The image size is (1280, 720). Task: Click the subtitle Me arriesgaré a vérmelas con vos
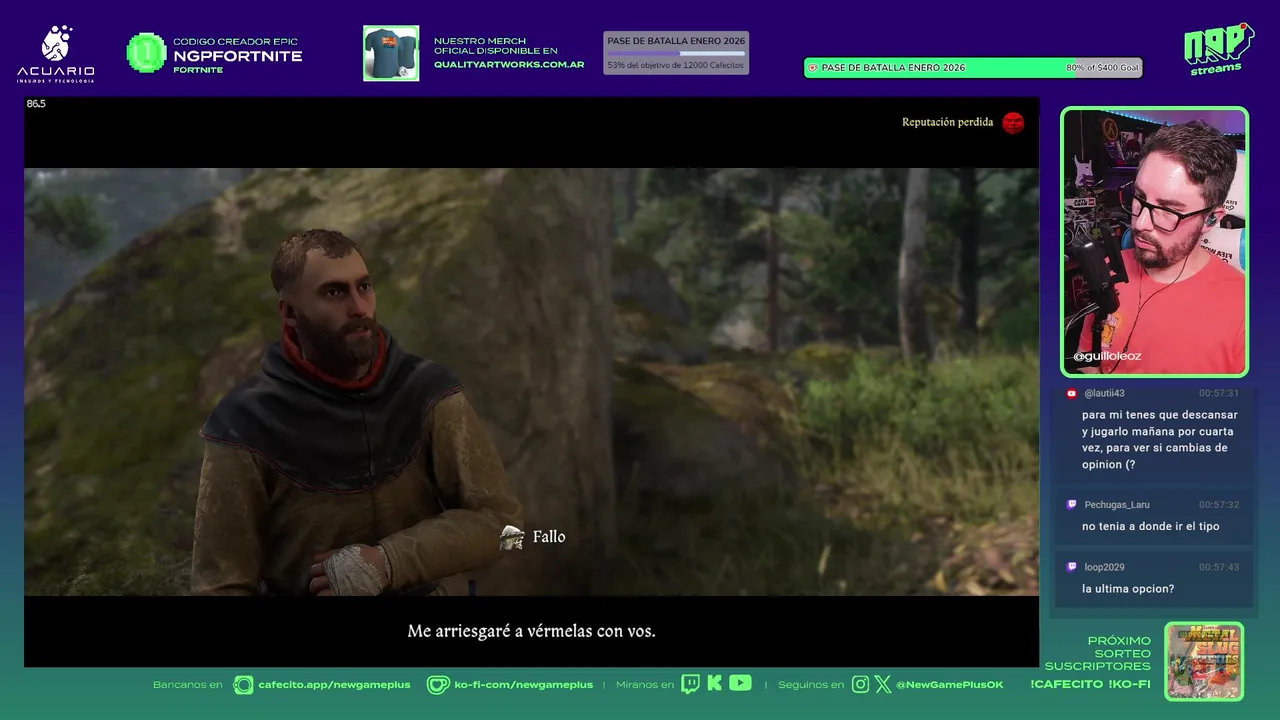point(531,631)
